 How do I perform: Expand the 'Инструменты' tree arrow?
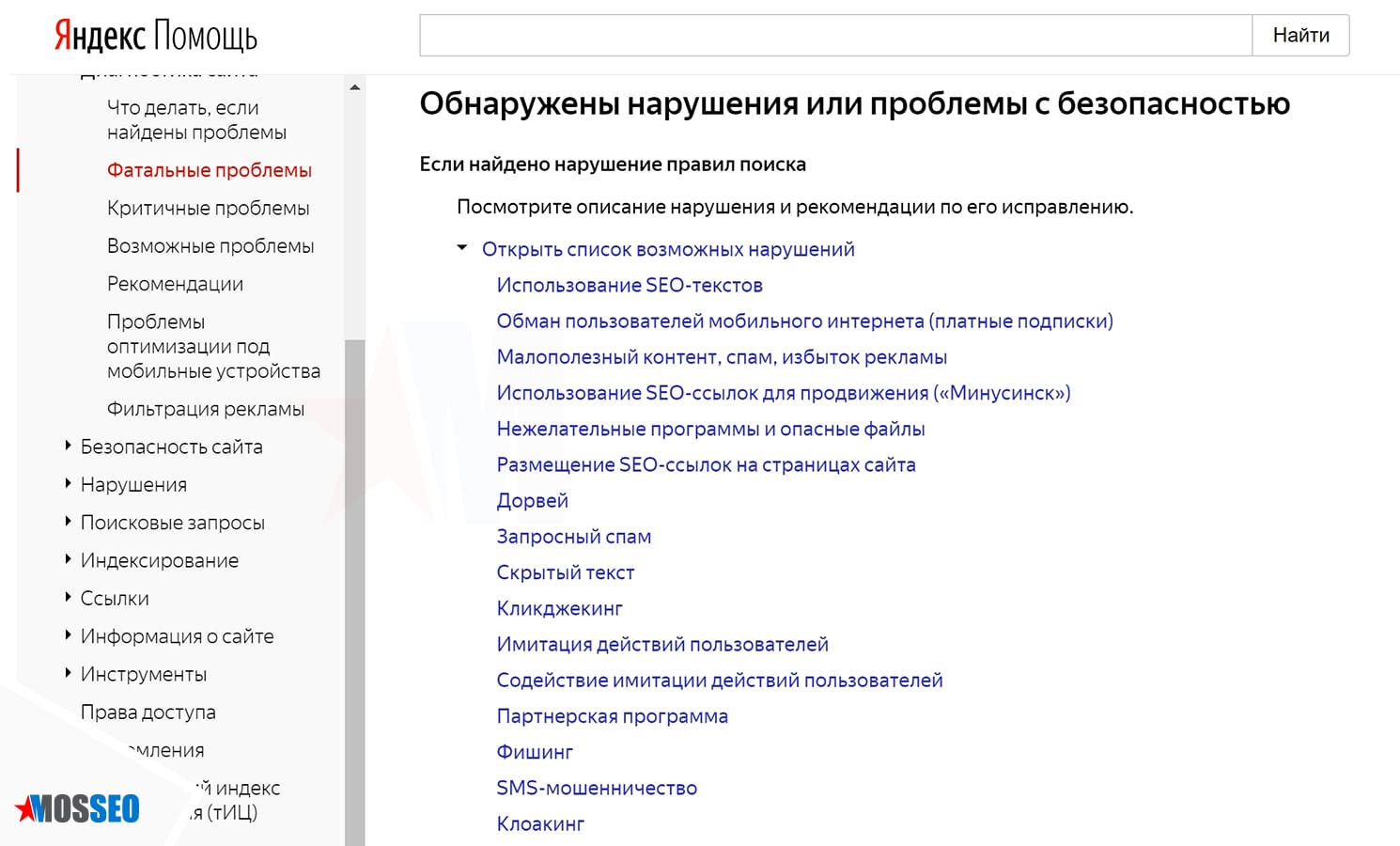coord(68,673)
